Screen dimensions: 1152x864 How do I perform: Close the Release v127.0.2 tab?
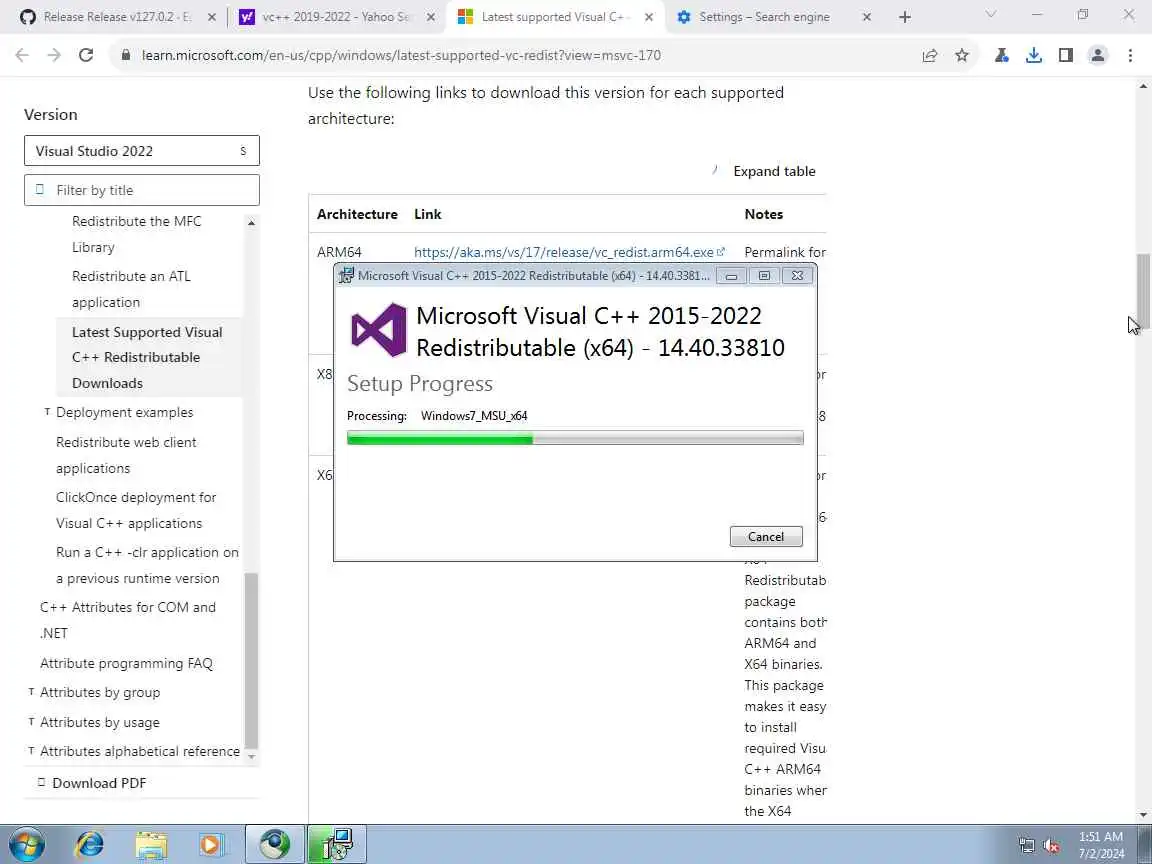(x=212, y=17)
